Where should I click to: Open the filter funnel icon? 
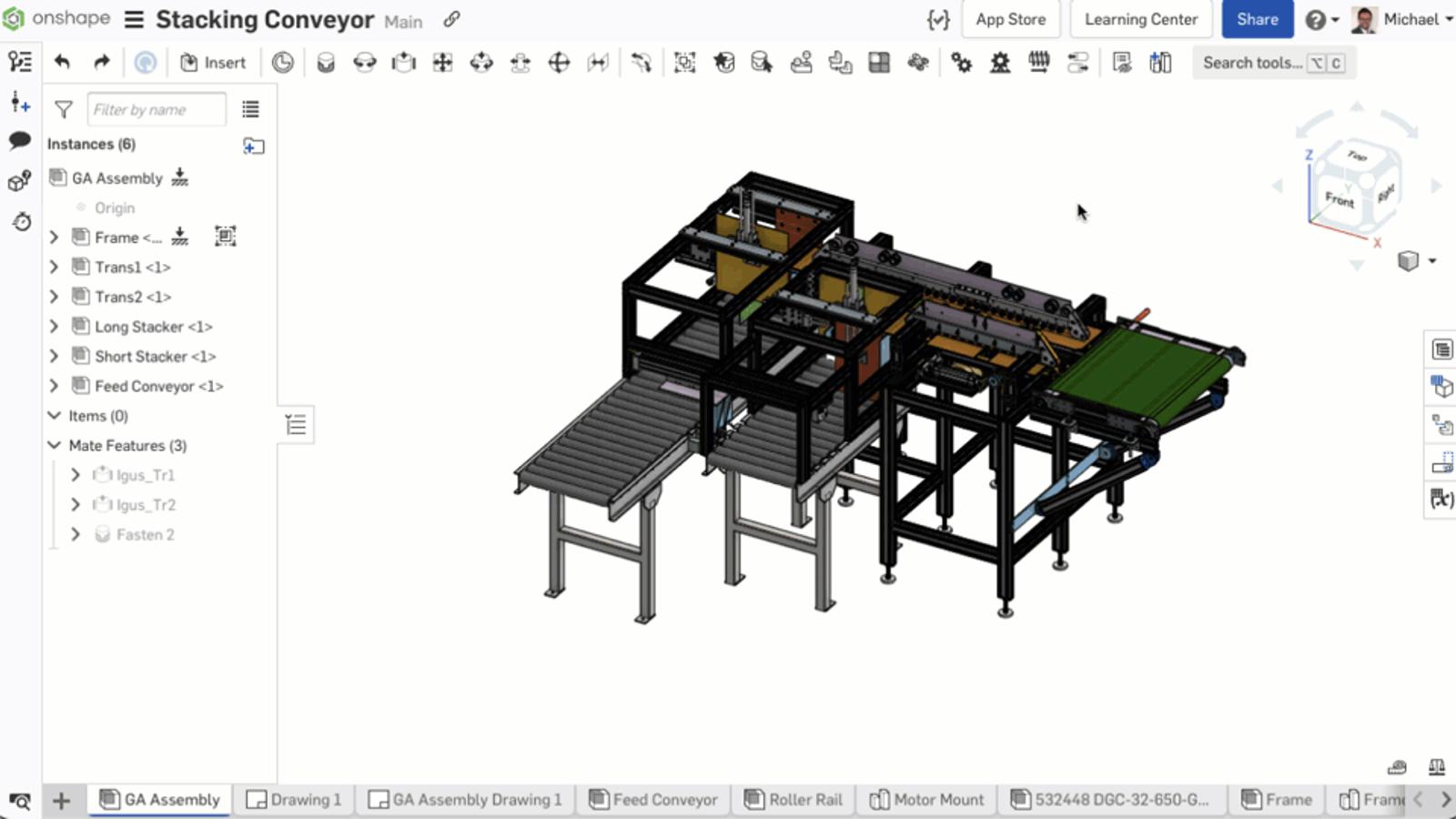coord(64,110)
